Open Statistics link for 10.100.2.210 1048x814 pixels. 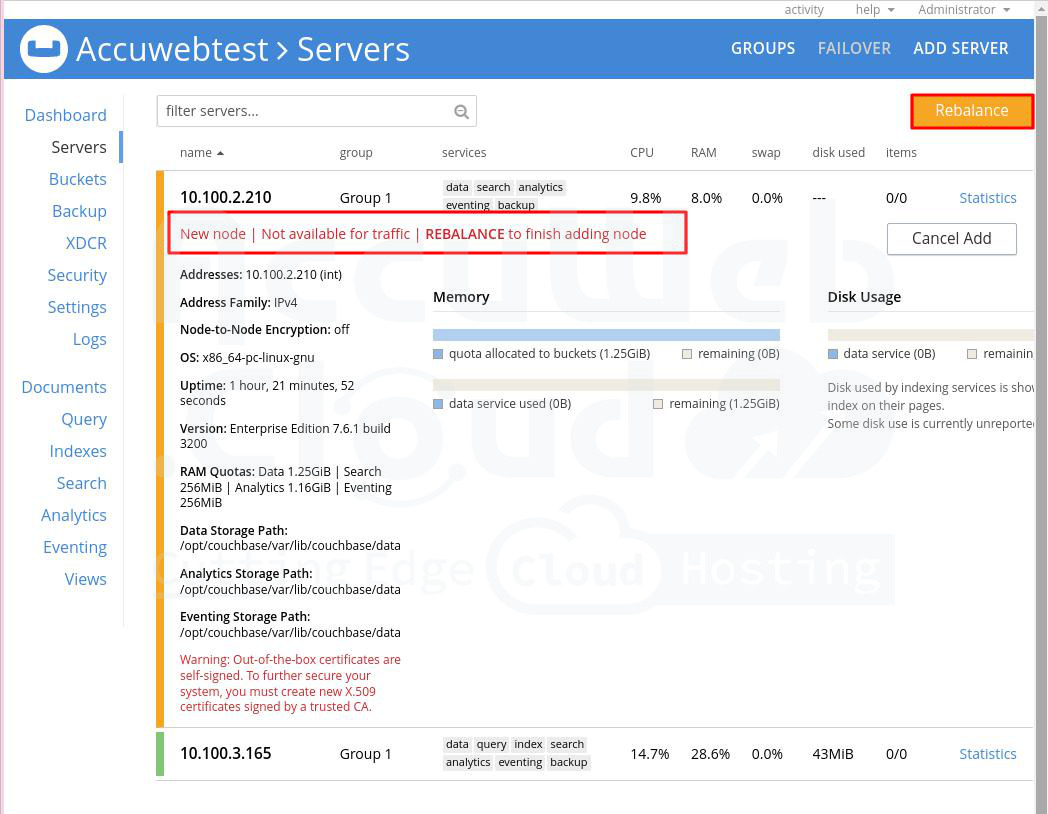(x=987, y=198)
